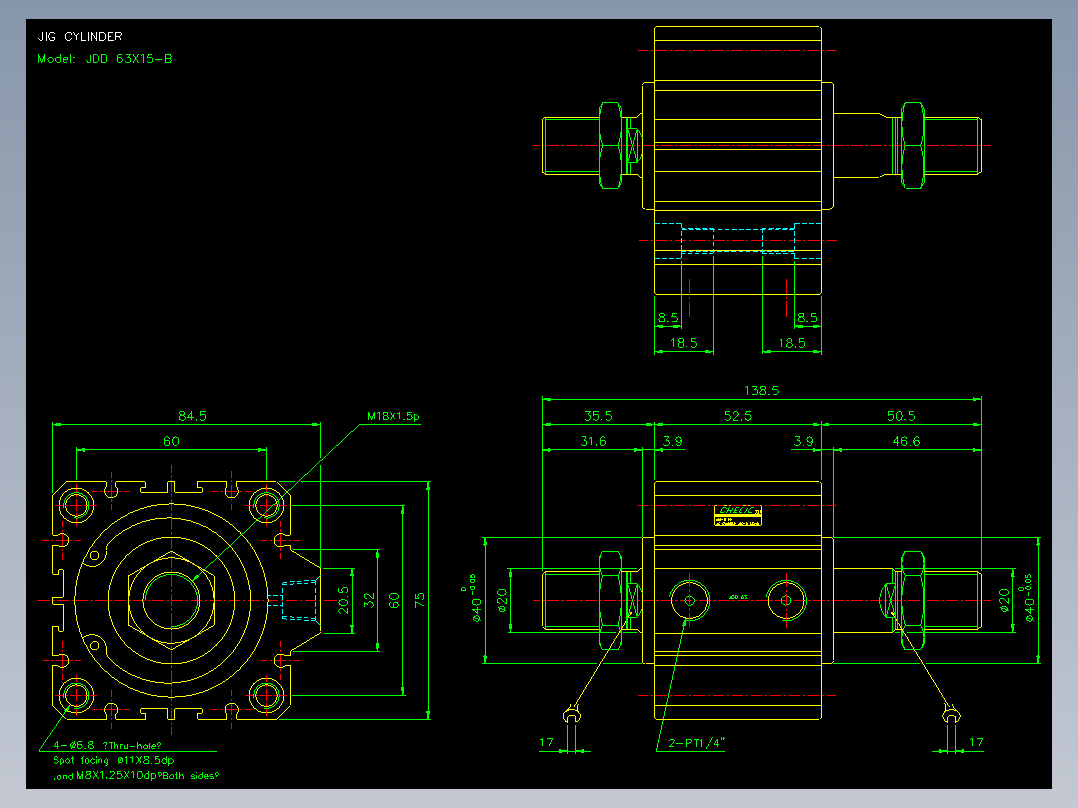Image resolution: width=1078 pixels, height=808 pixels.
Task: Select the "84.5" width dimension
Action: click(x=192, y=416)
